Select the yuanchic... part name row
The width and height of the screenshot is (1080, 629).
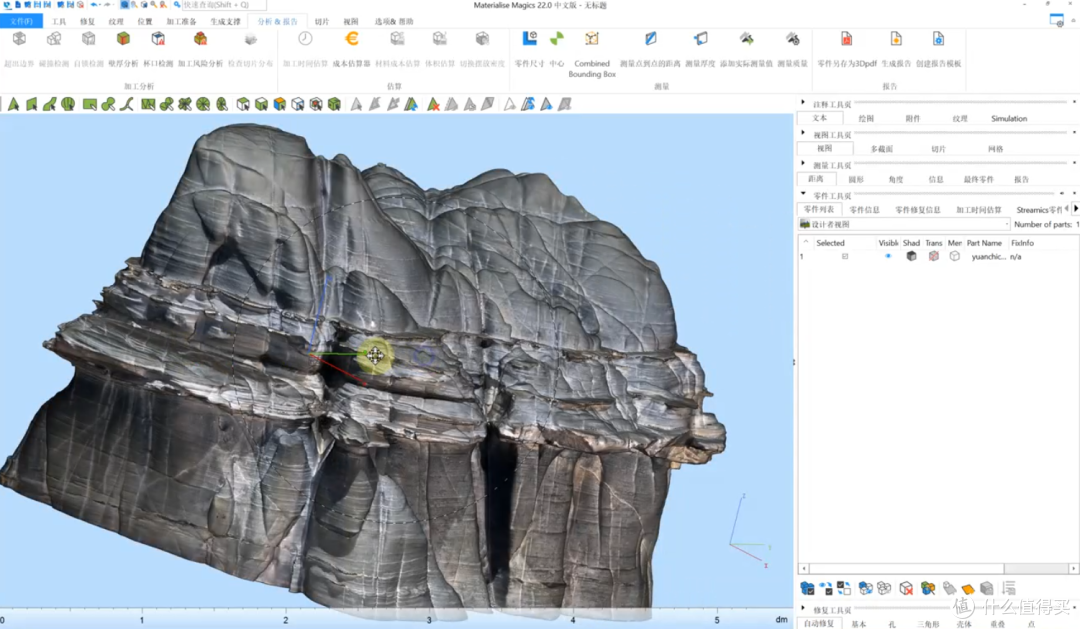(988, 256)
